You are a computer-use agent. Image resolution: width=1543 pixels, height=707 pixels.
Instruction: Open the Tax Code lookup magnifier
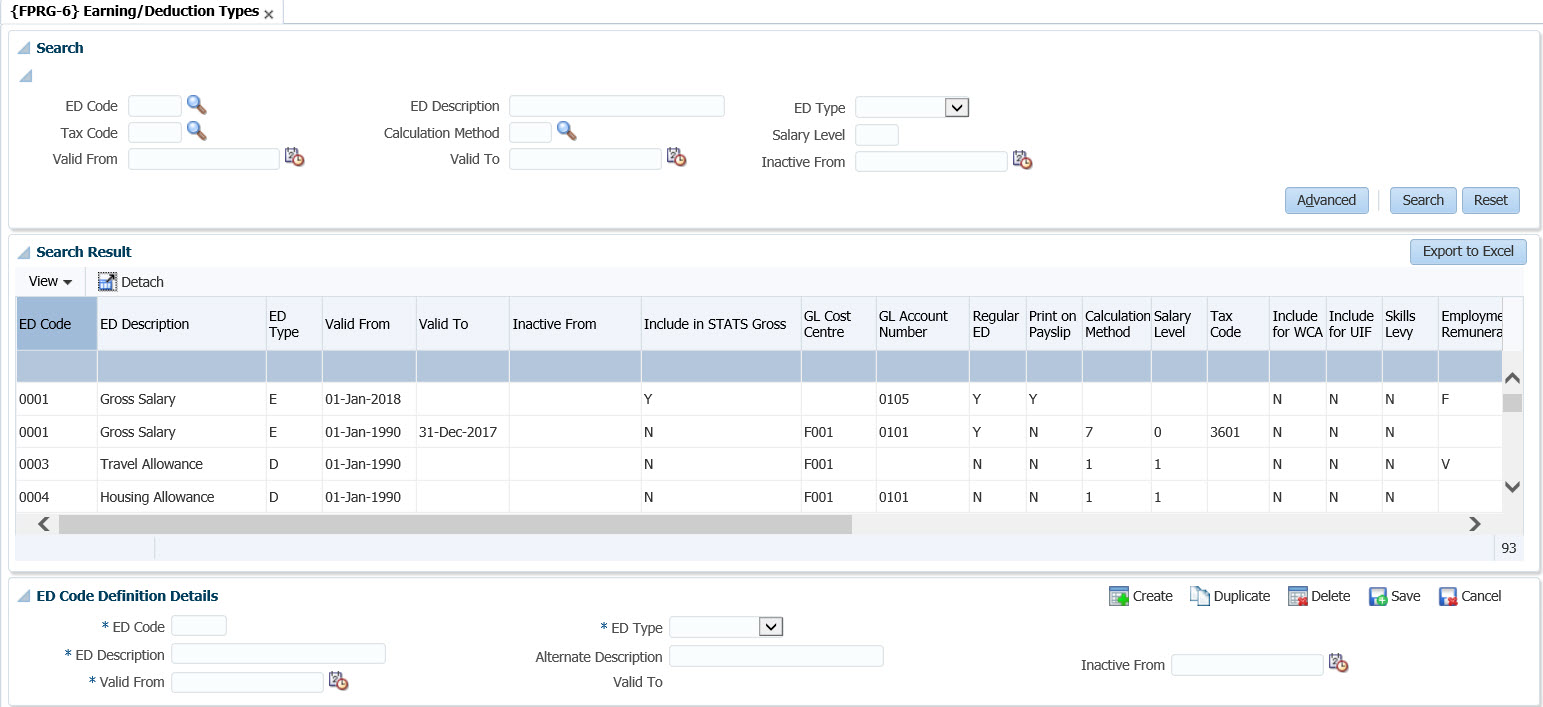[x=196, y=131]
